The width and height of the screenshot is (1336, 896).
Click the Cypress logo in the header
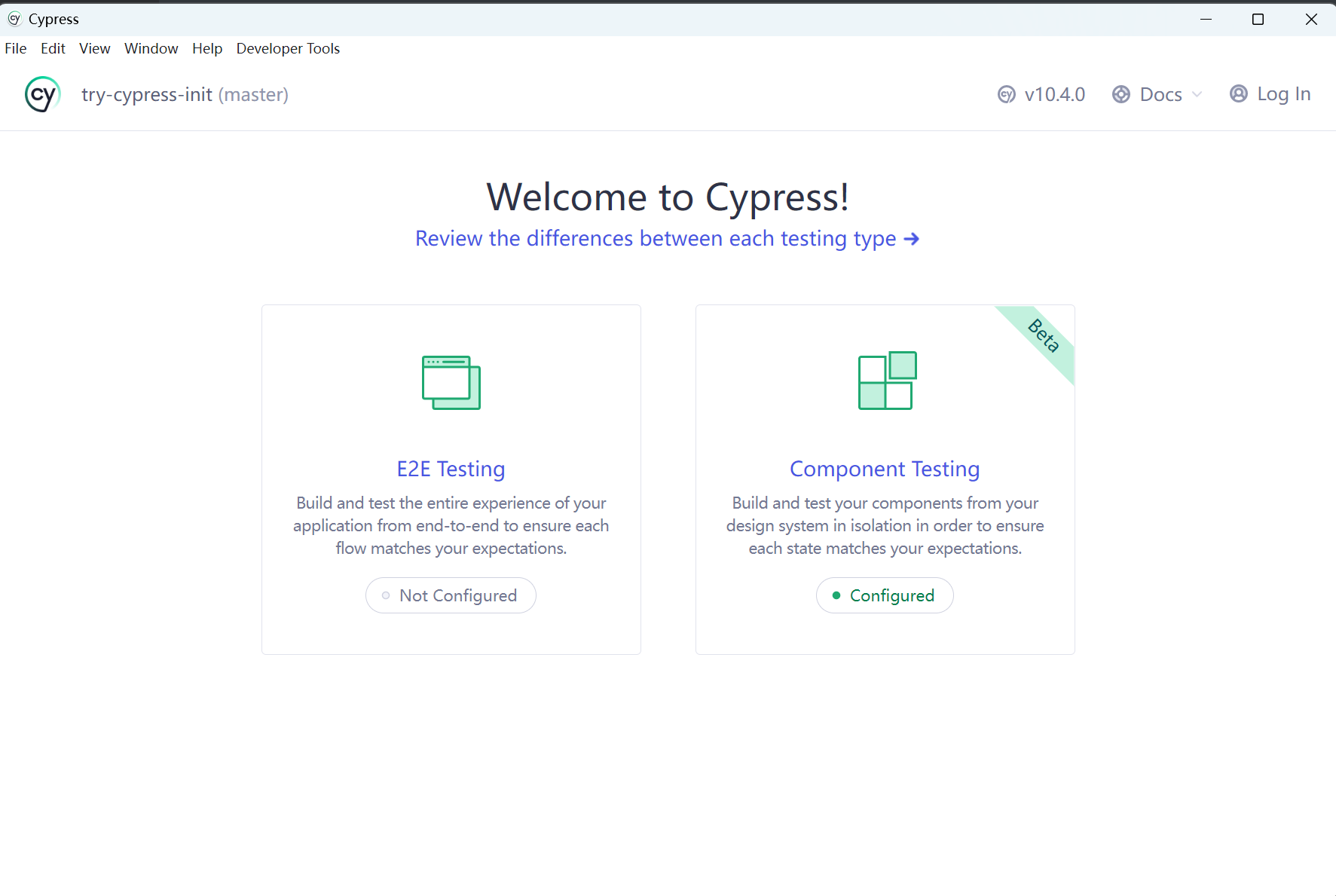click(x=42, y=94)
